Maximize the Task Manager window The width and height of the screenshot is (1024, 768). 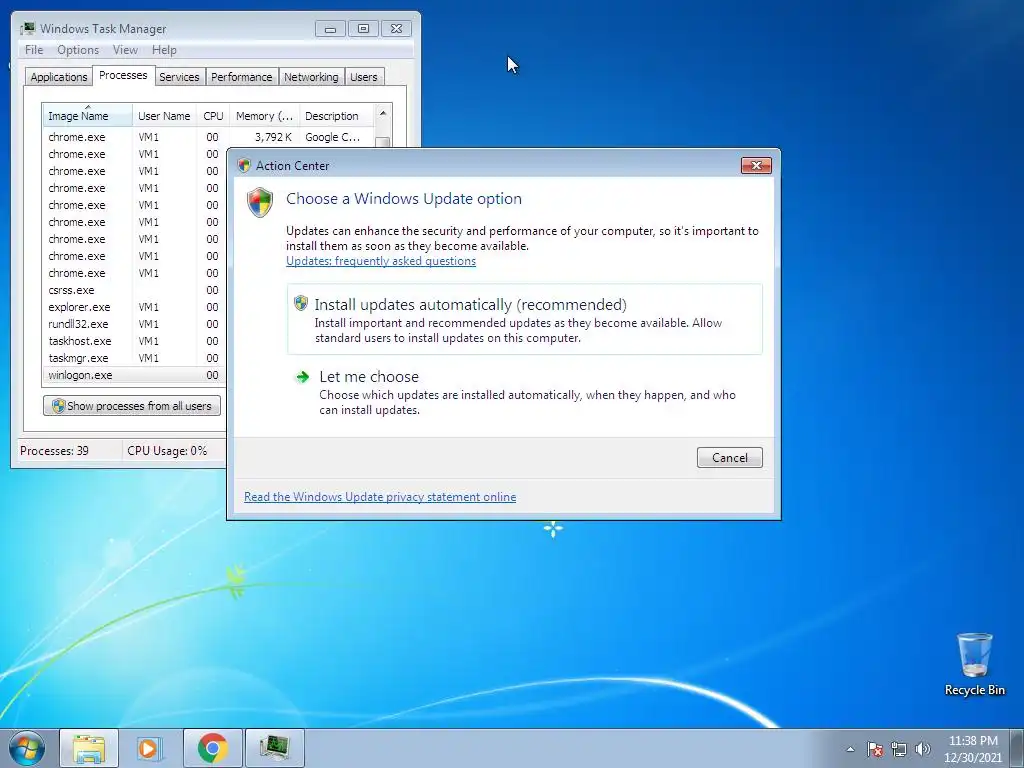[x=363, y=29]
